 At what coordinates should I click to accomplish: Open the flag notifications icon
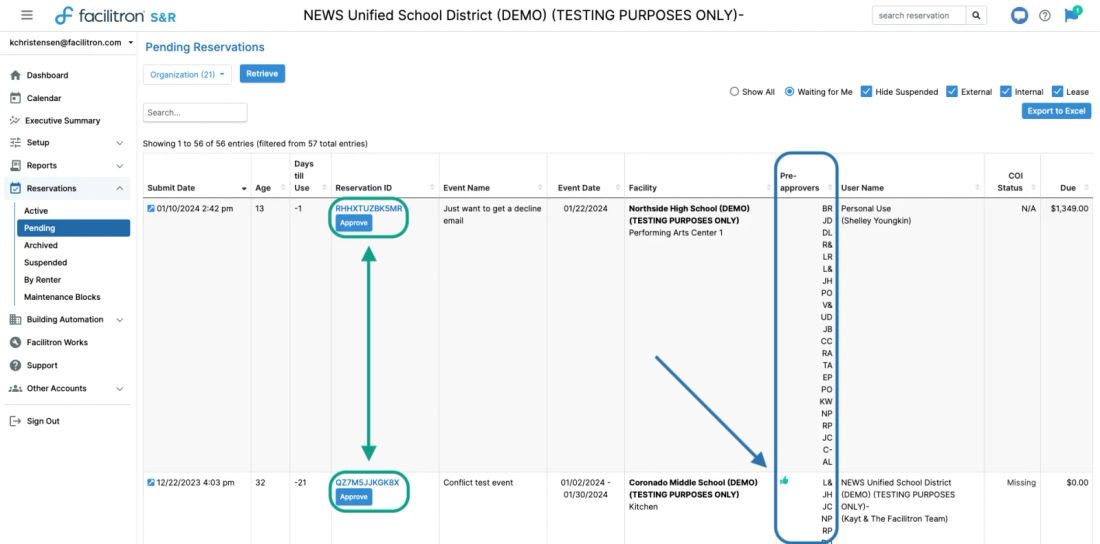point(1071,15)
